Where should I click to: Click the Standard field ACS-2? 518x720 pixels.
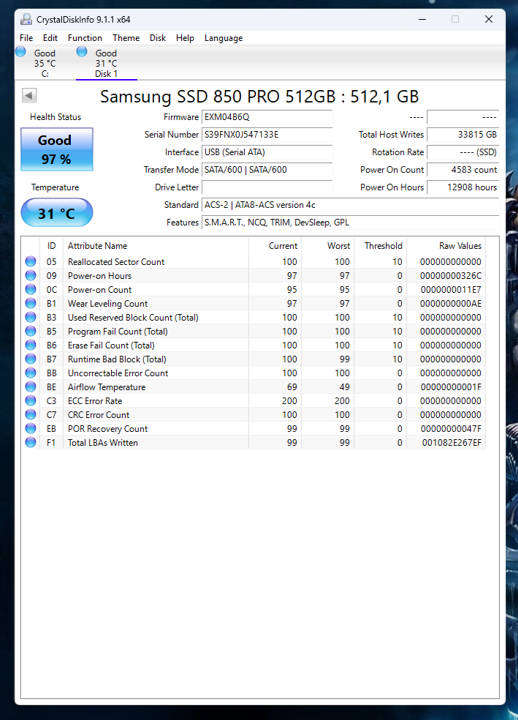click(350, 205)
